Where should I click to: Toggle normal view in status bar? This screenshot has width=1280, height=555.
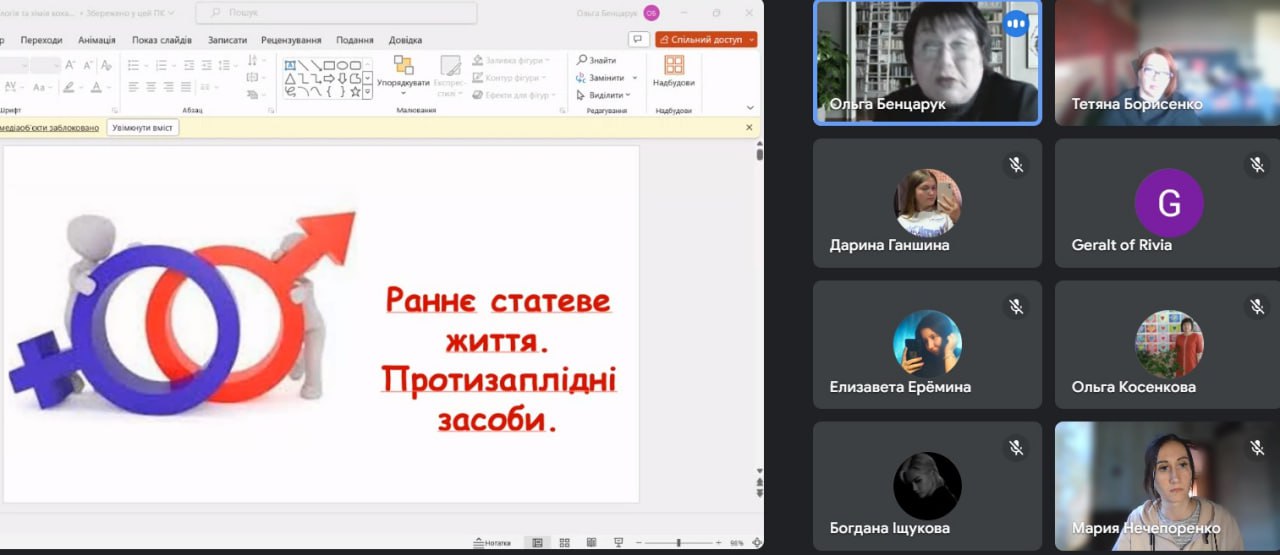pos(537,543)
